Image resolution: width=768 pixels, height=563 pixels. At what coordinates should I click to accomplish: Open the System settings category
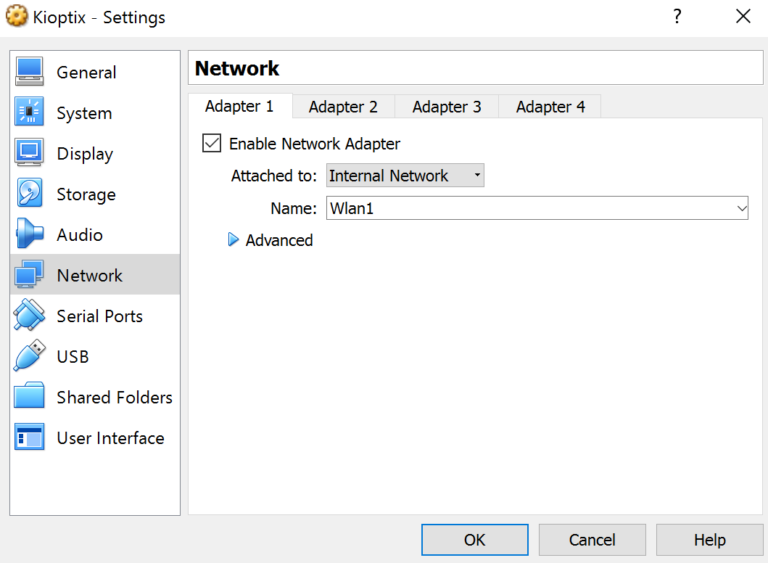(95, 113)
